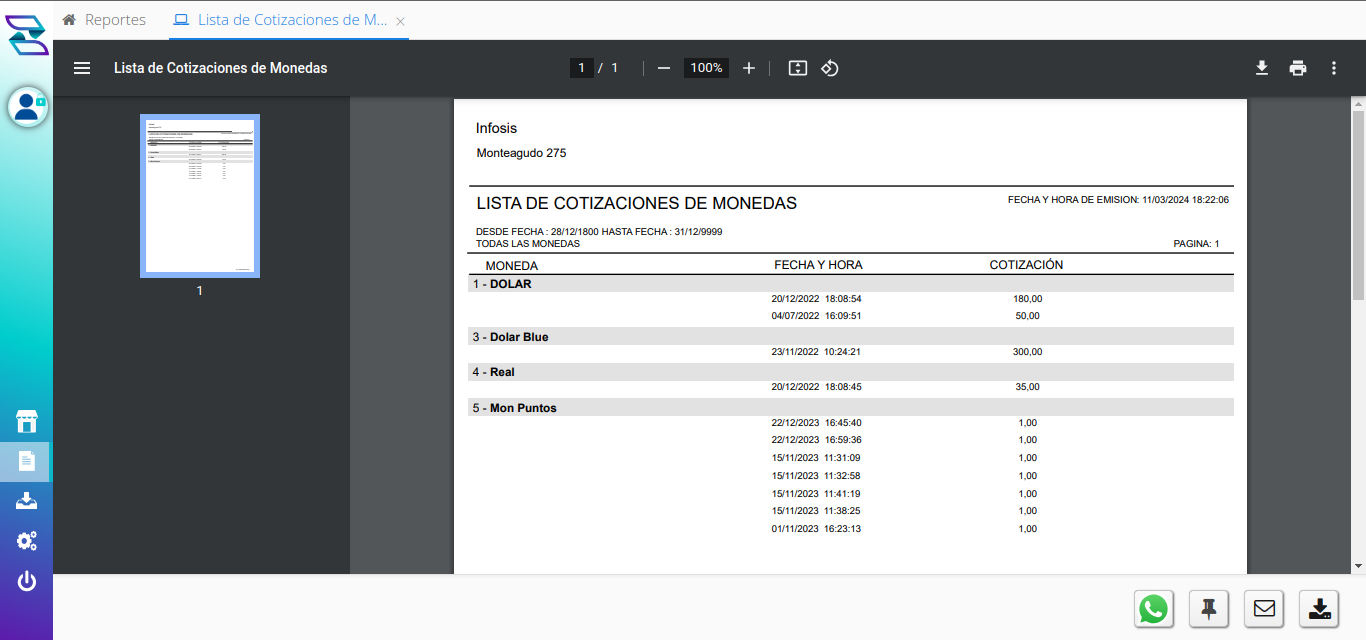Click the scrollbar up arrow
The image size is (1366, 640).
click(1358, 103)
